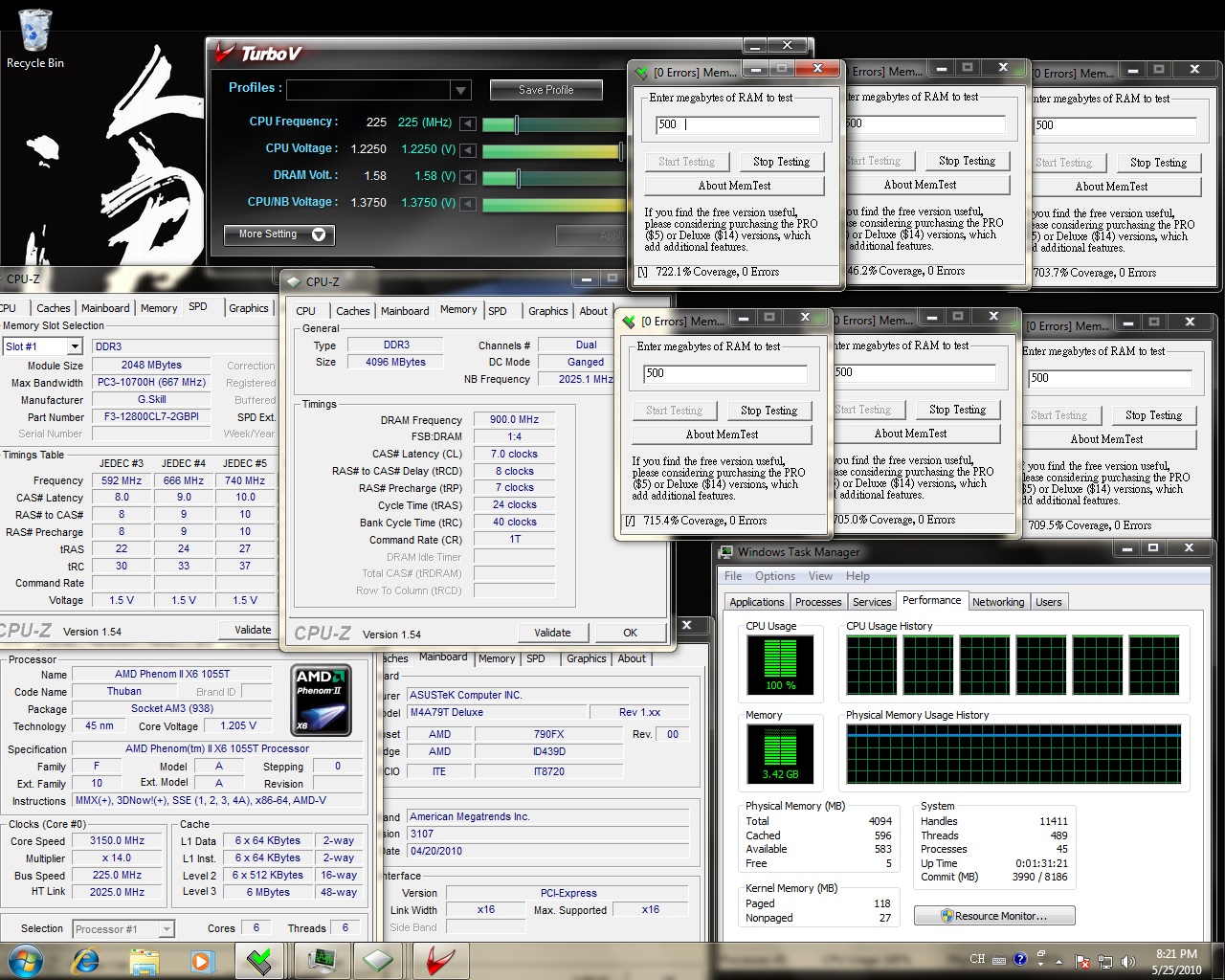Click OK in the CPU-Z Memory window

(x=630, y=633)
